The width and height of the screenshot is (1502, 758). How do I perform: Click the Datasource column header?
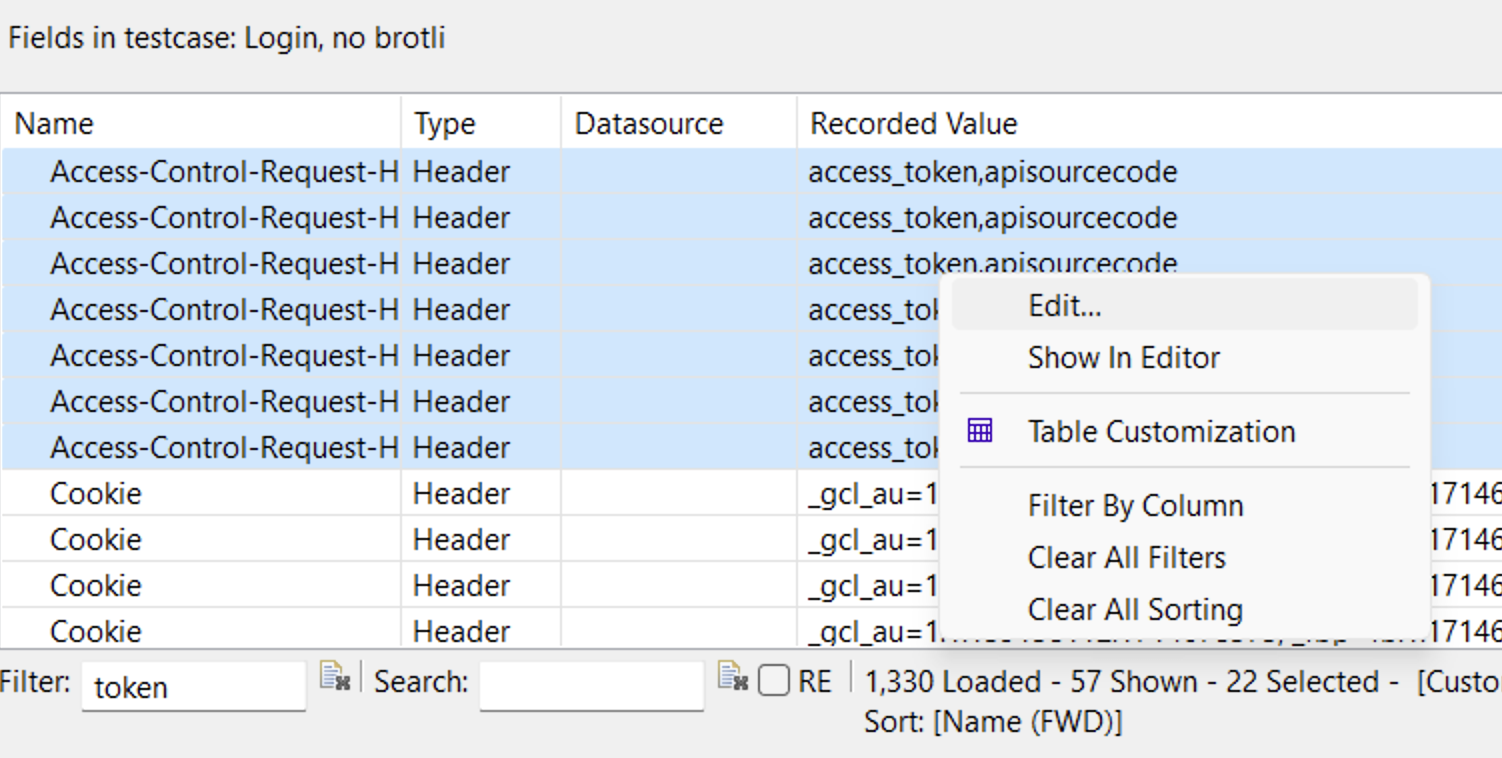679,123
